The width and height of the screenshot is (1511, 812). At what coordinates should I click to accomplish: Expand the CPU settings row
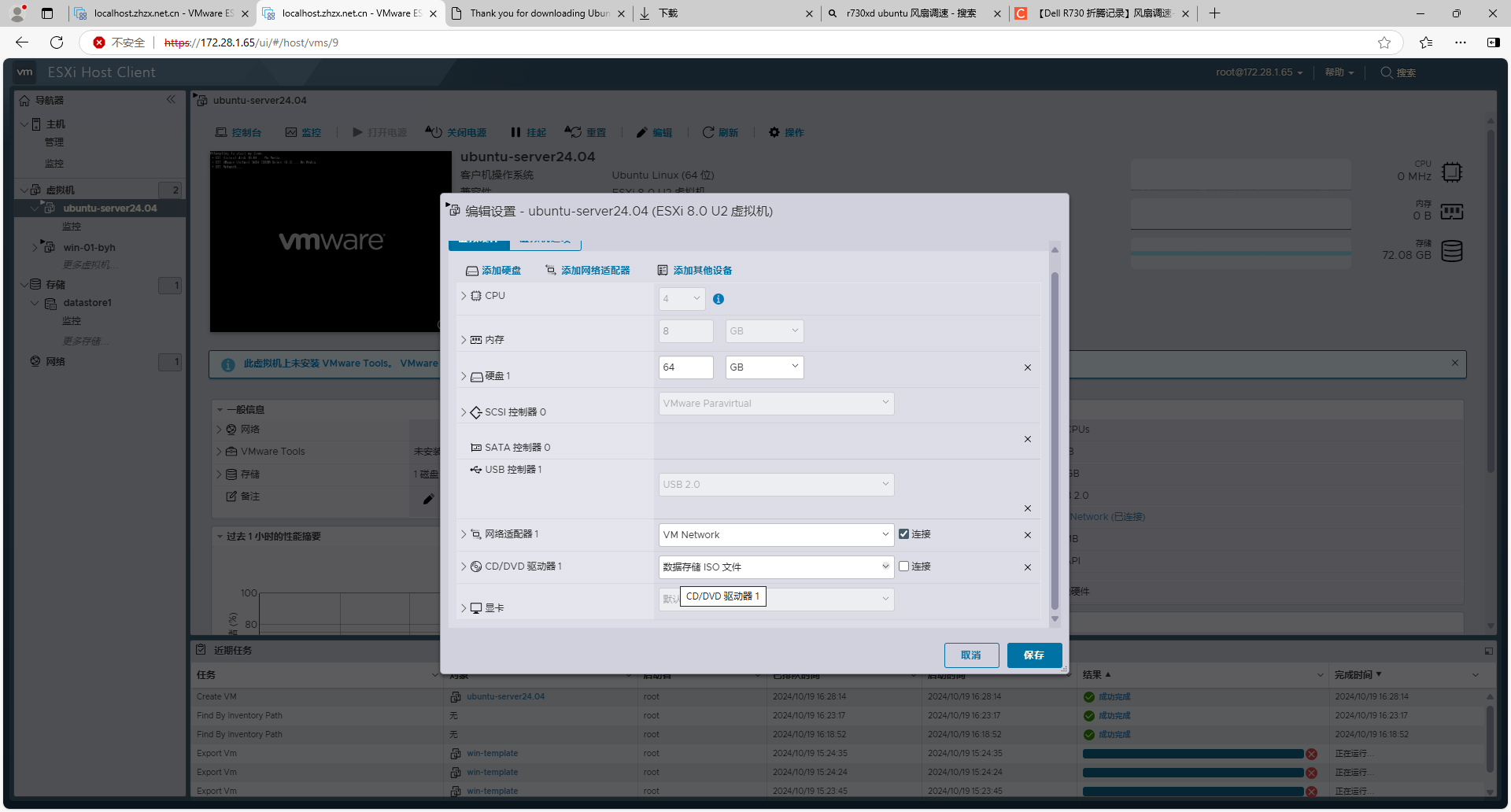coord(464,296)
